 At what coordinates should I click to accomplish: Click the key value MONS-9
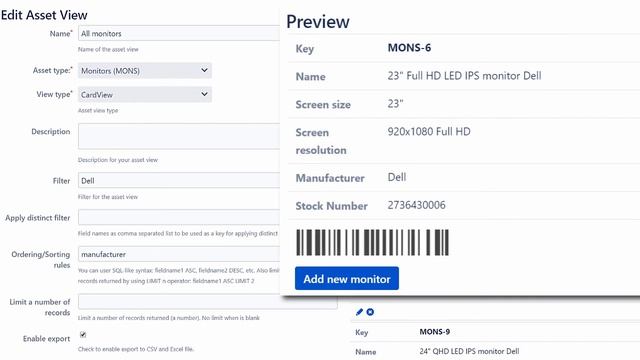click(435, 331)
